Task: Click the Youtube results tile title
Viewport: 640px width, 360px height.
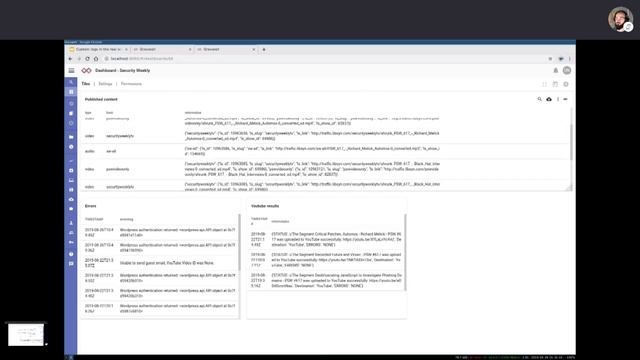Action: pos(265,206)
